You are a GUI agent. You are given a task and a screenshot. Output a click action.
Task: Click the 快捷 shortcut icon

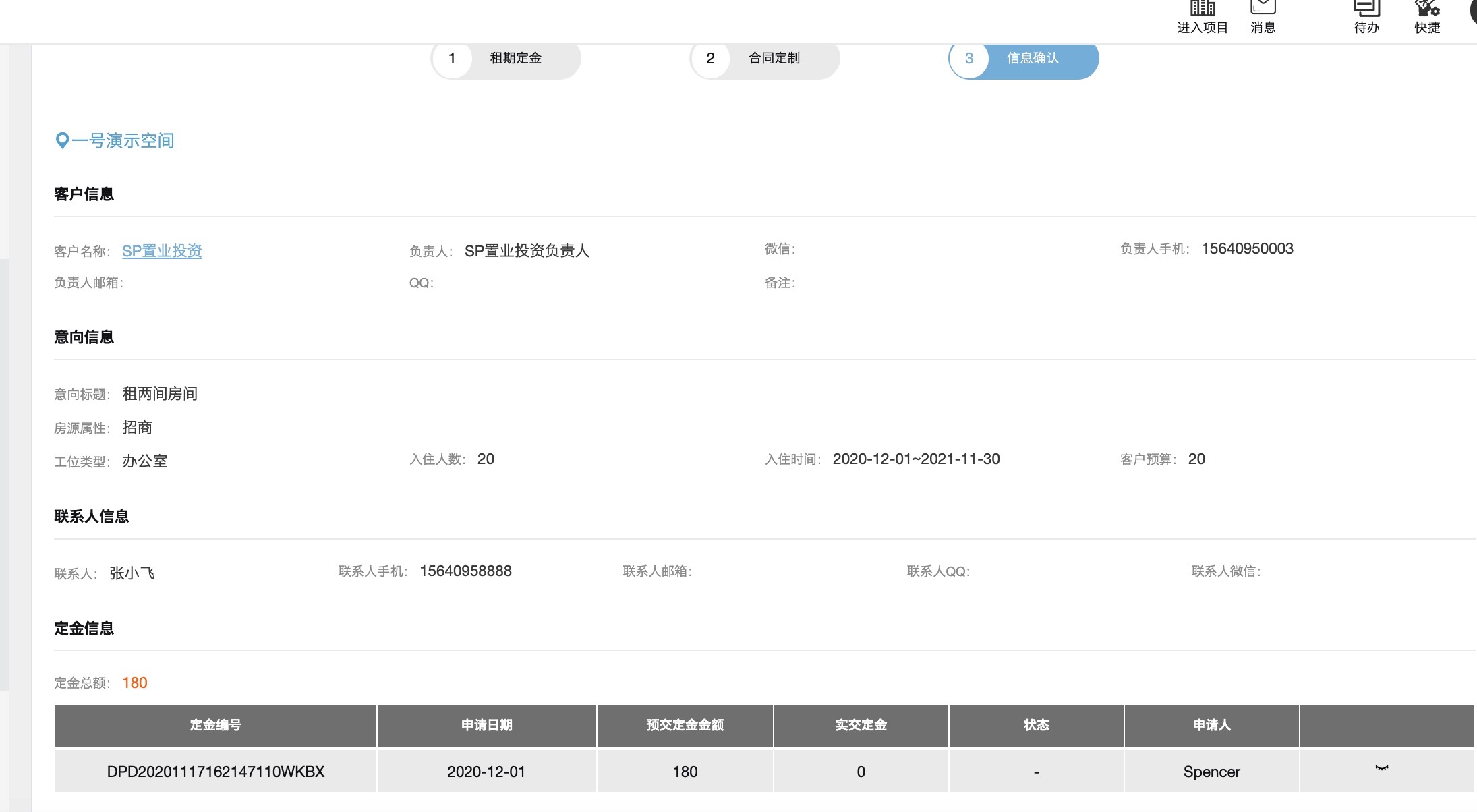(1427, 9)
